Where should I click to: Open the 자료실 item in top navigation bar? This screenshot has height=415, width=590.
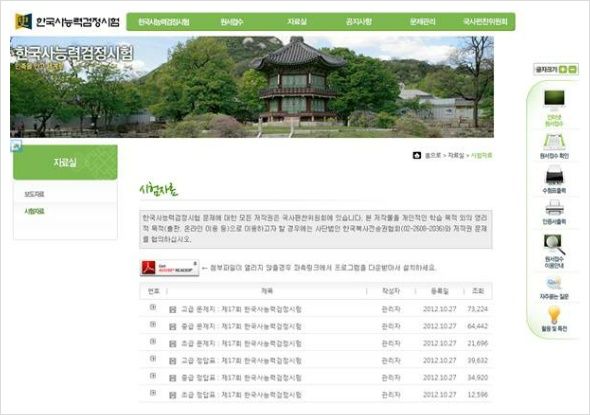click(x=297, y=22)
